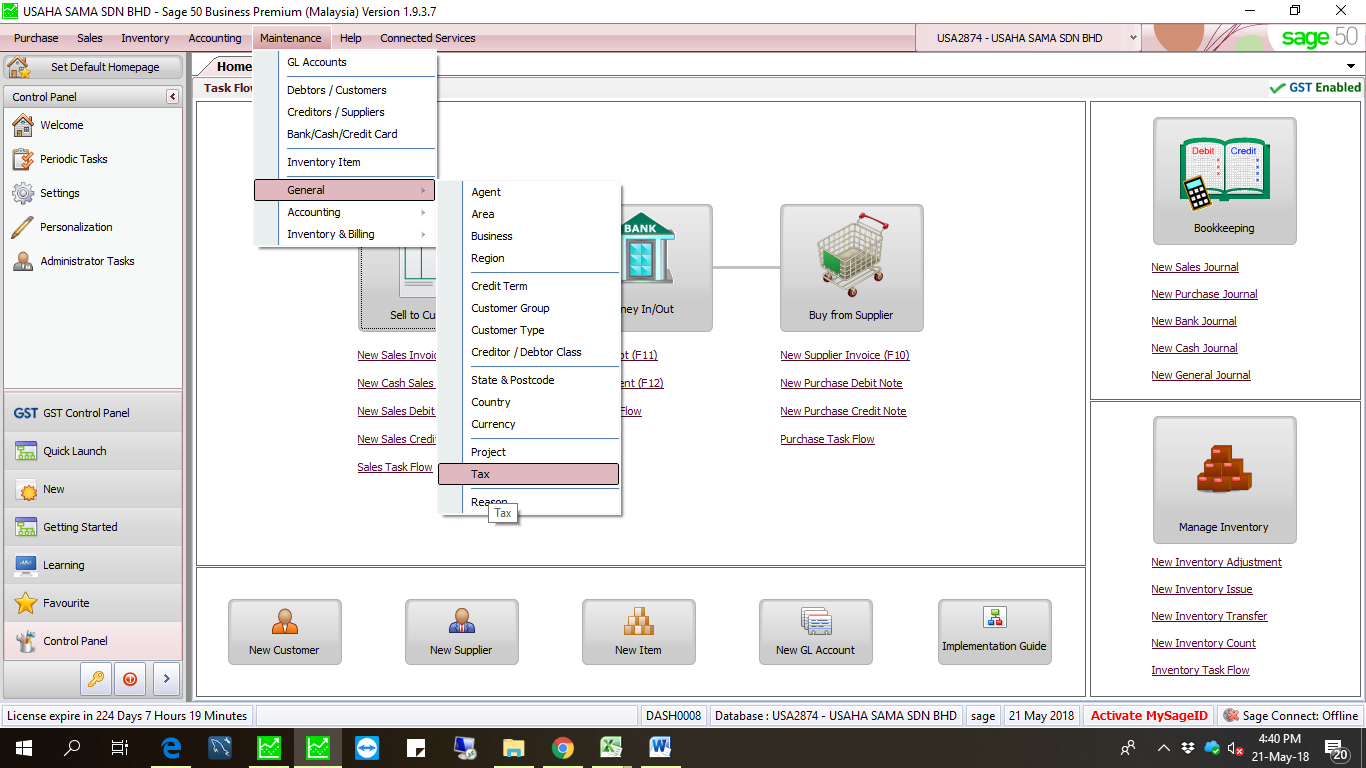Select Tax from General submenu
Screen dimensions: 1366x768
tap(529, 474)
